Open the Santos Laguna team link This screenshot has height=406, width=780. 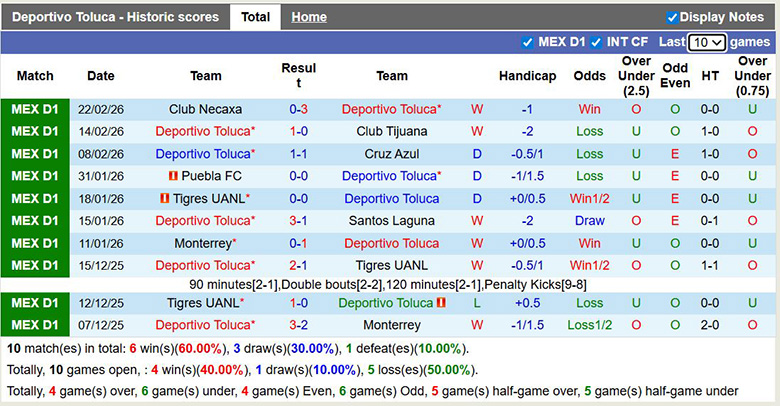[392, 220]
